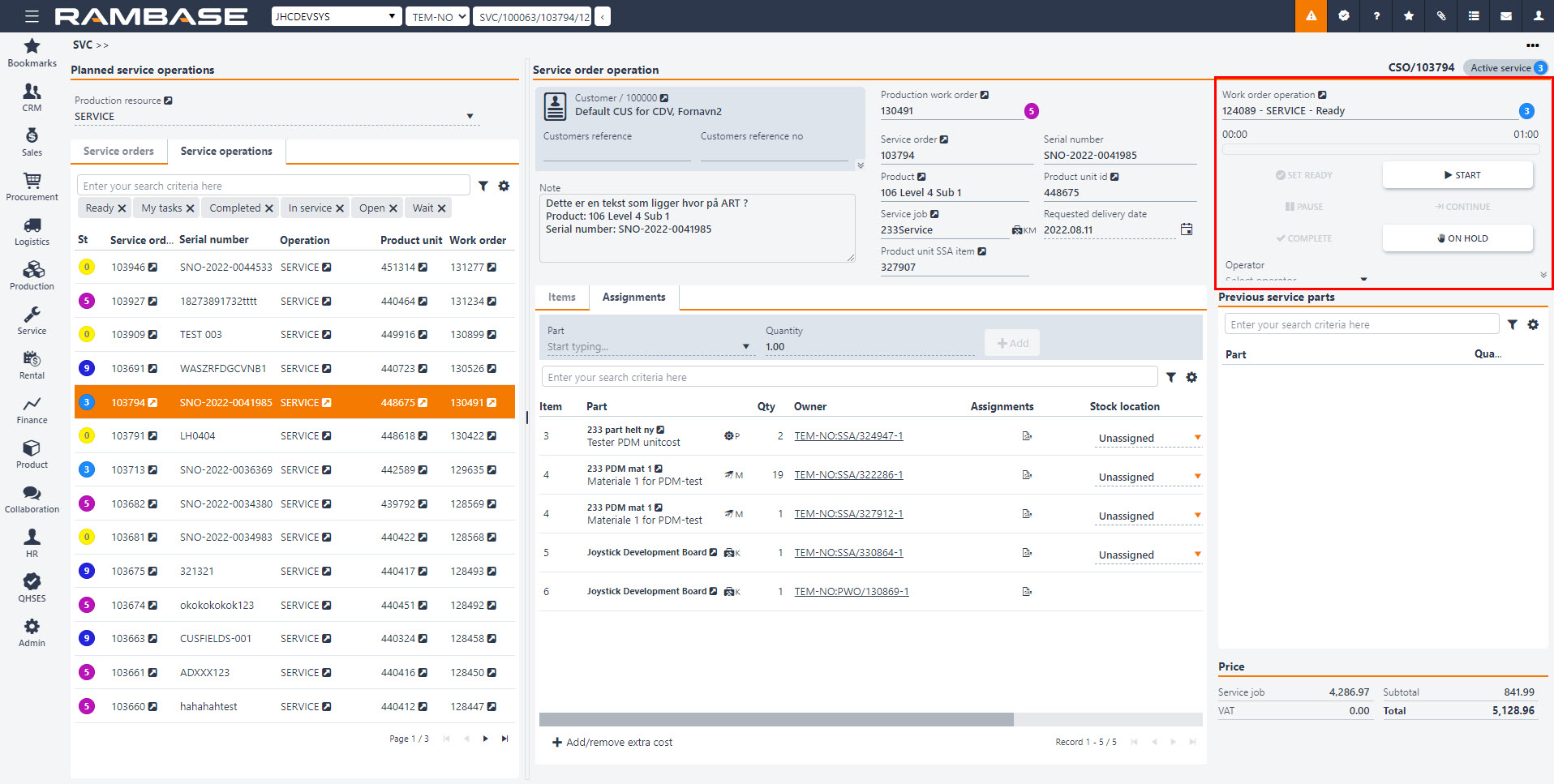Viewport: 1554px width, 784px height.
Task: Open settings gear in Previous service parts
Action: click(1533, 324)
